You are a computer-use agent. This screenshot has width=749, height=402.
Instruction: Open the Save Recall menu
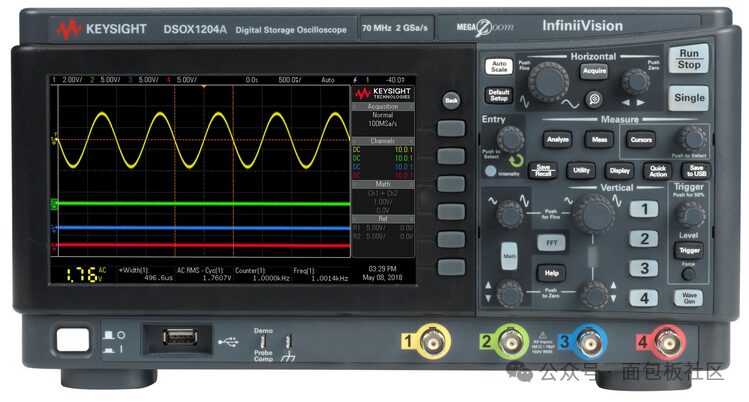coord(543,170)
